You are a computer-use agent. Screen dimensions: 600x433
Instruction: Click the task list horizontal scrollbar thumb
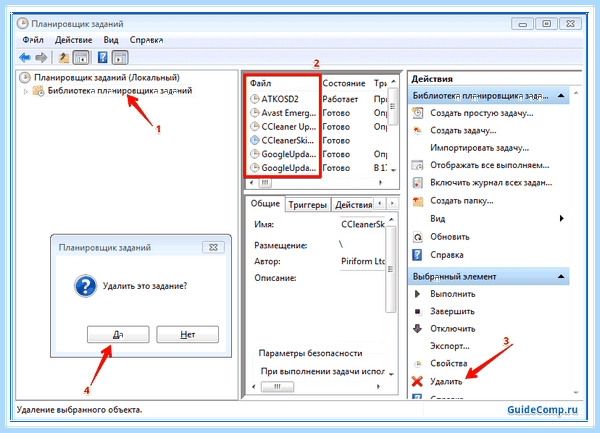point(265,183)
